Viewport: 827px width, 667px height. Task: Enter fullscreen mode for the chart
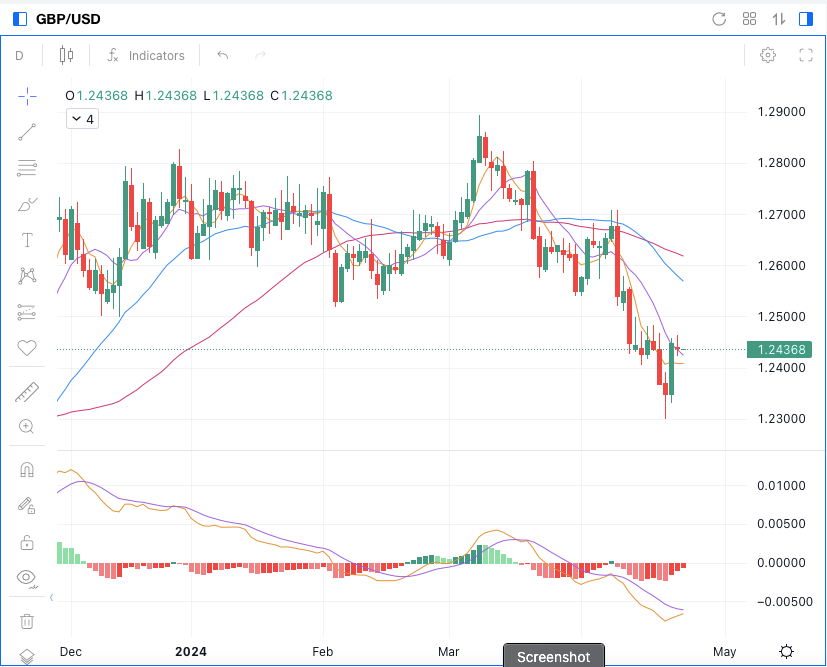(805, 56)
